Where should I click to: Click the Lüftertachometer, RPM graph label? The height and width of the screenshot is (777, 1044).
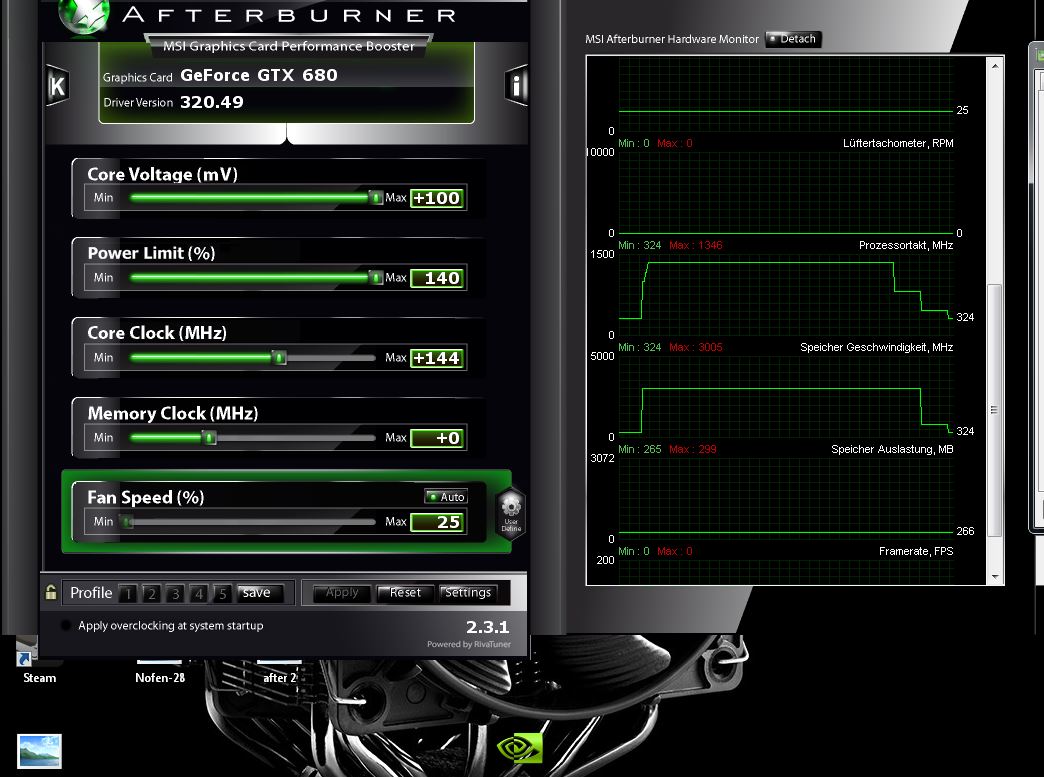[x=898, y=143]
